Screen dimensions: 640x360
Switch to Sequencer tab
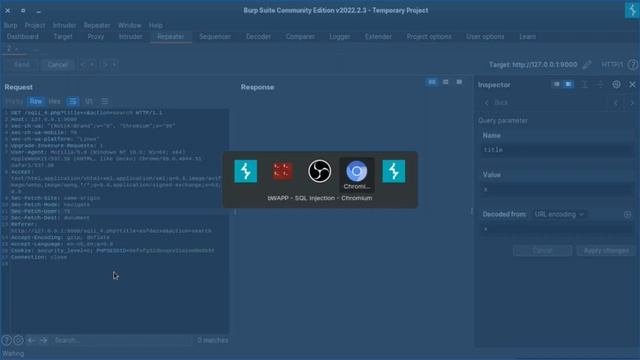pos(215,37)
